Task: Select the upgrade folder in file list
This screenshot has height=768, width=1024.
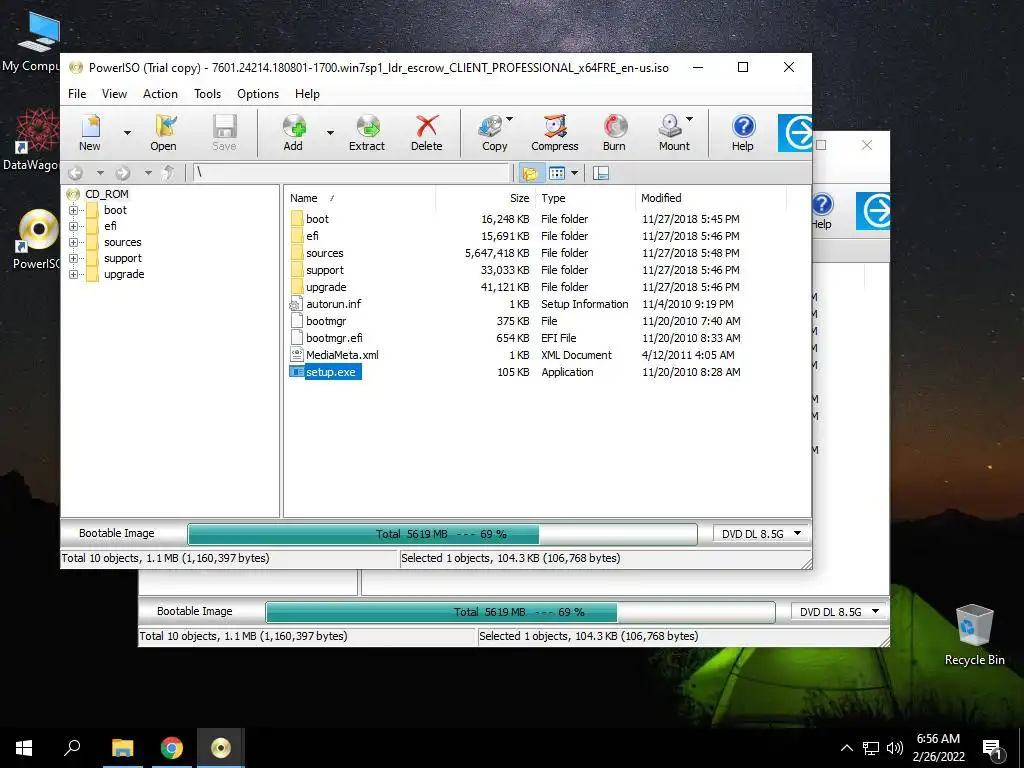Action: [x=326, y=287]
